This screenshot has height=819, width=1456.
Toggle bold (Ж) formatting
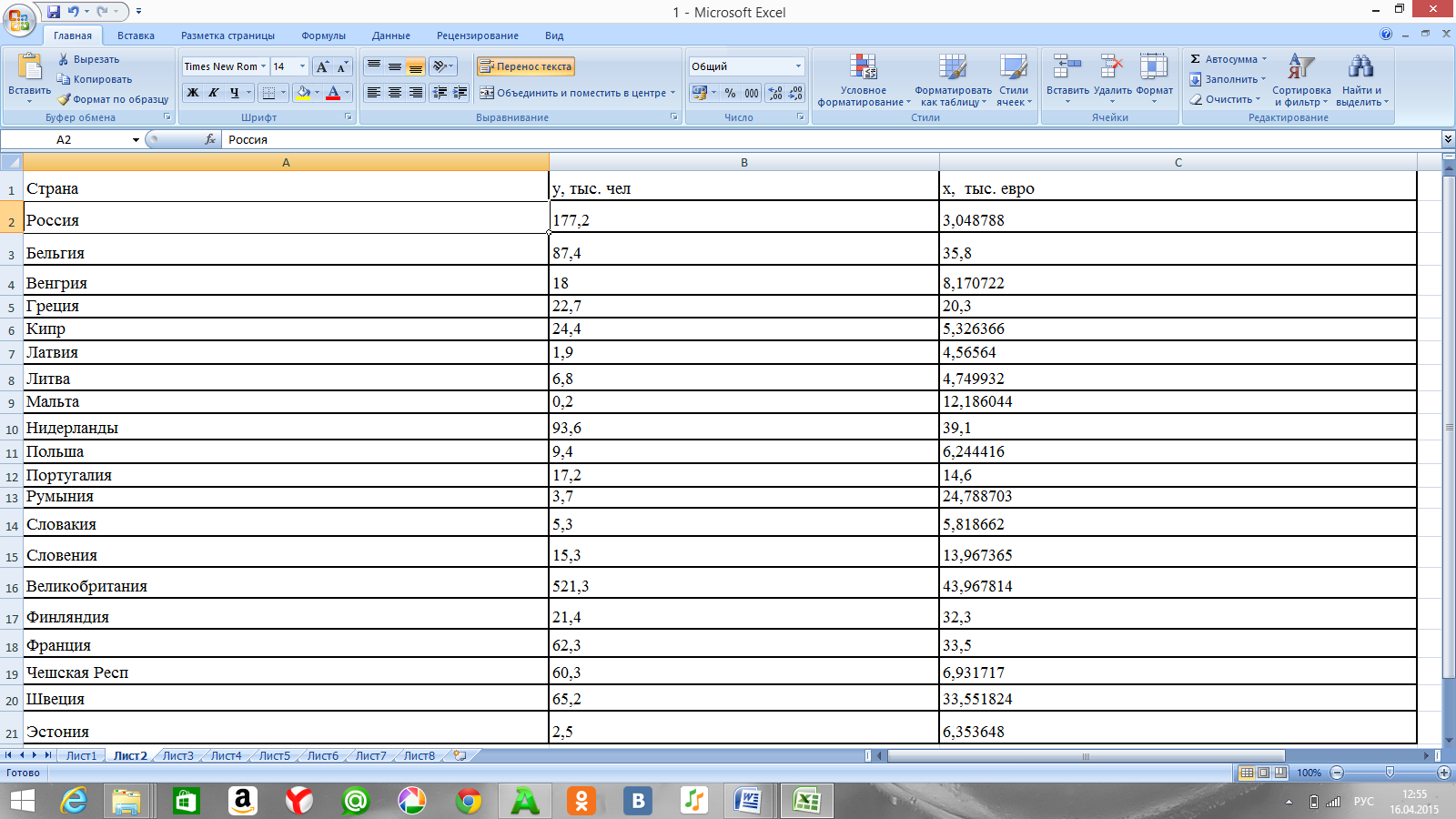pyautogui.click(x=193, y=93)
